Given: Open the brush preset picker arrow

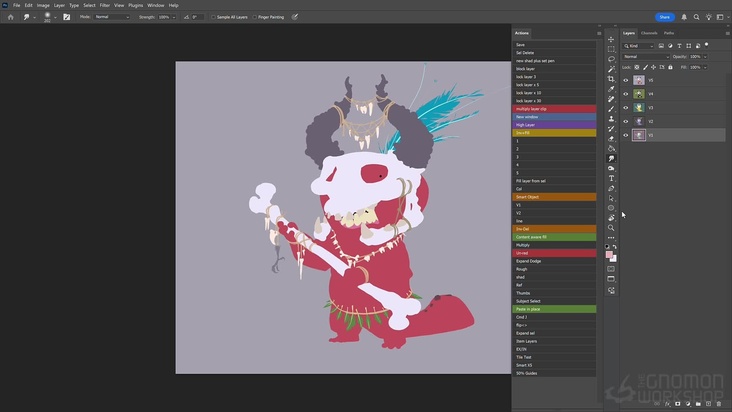Looking at the screenshot, I should (55, 17).
